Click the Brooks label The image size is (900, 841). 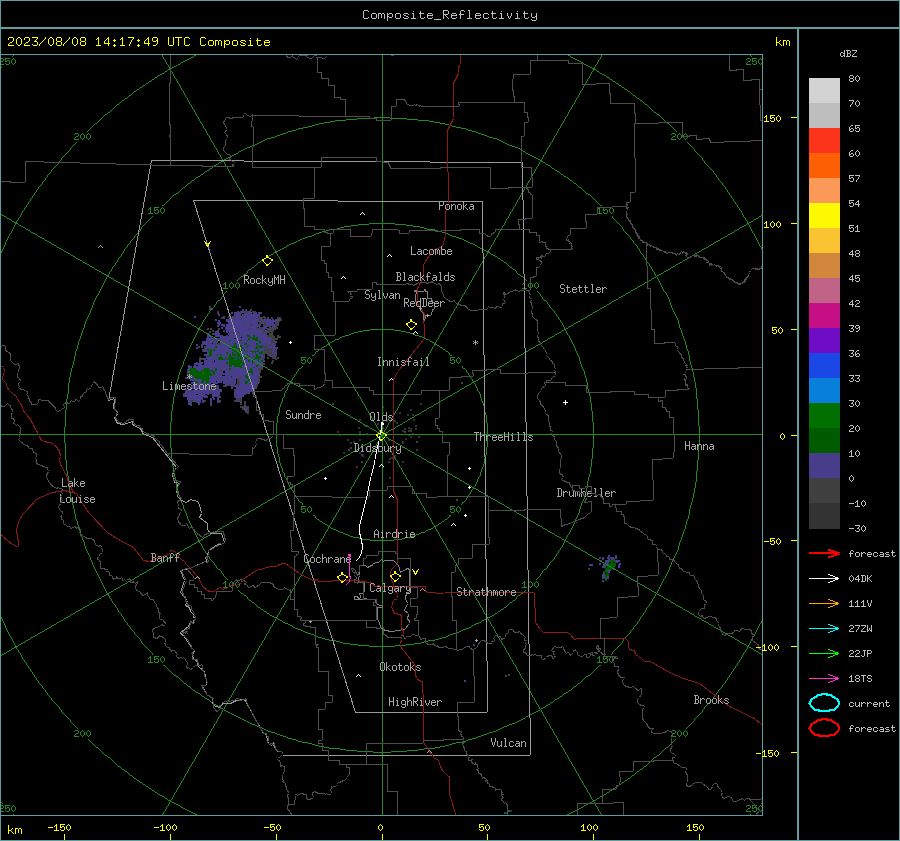[711, 700]
